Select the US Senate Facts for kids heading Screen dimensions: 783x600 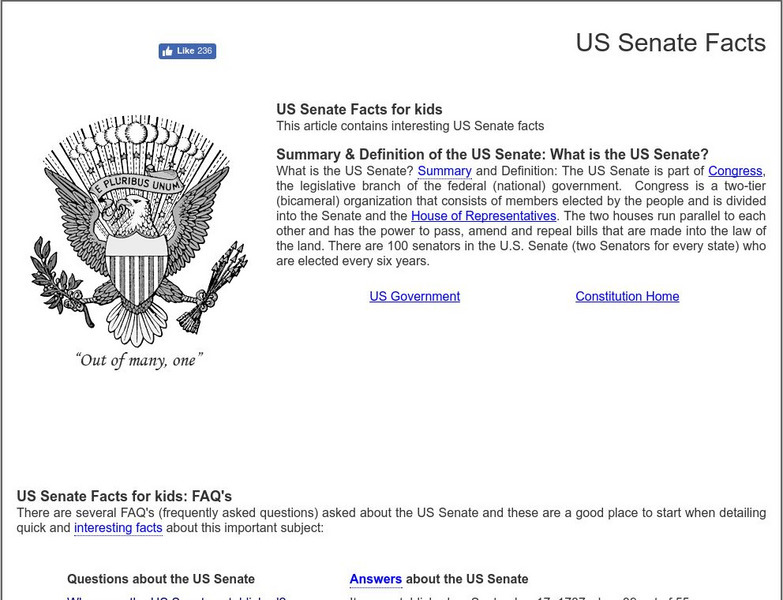(359, 110)
